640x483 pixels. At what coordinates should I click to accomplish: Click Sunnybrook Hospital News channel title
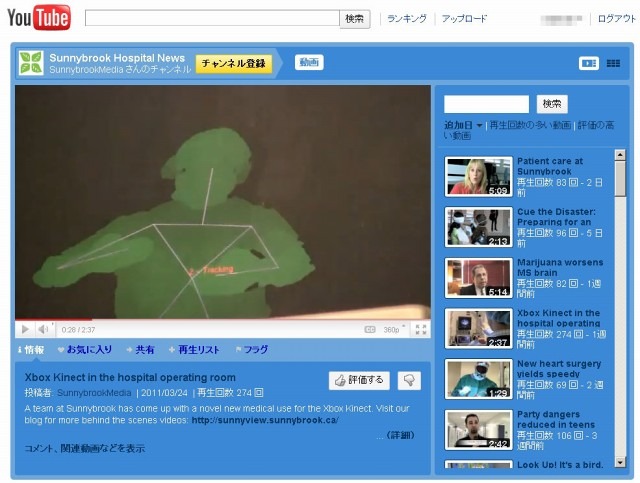pyautogui.click(x=117, y=58)
